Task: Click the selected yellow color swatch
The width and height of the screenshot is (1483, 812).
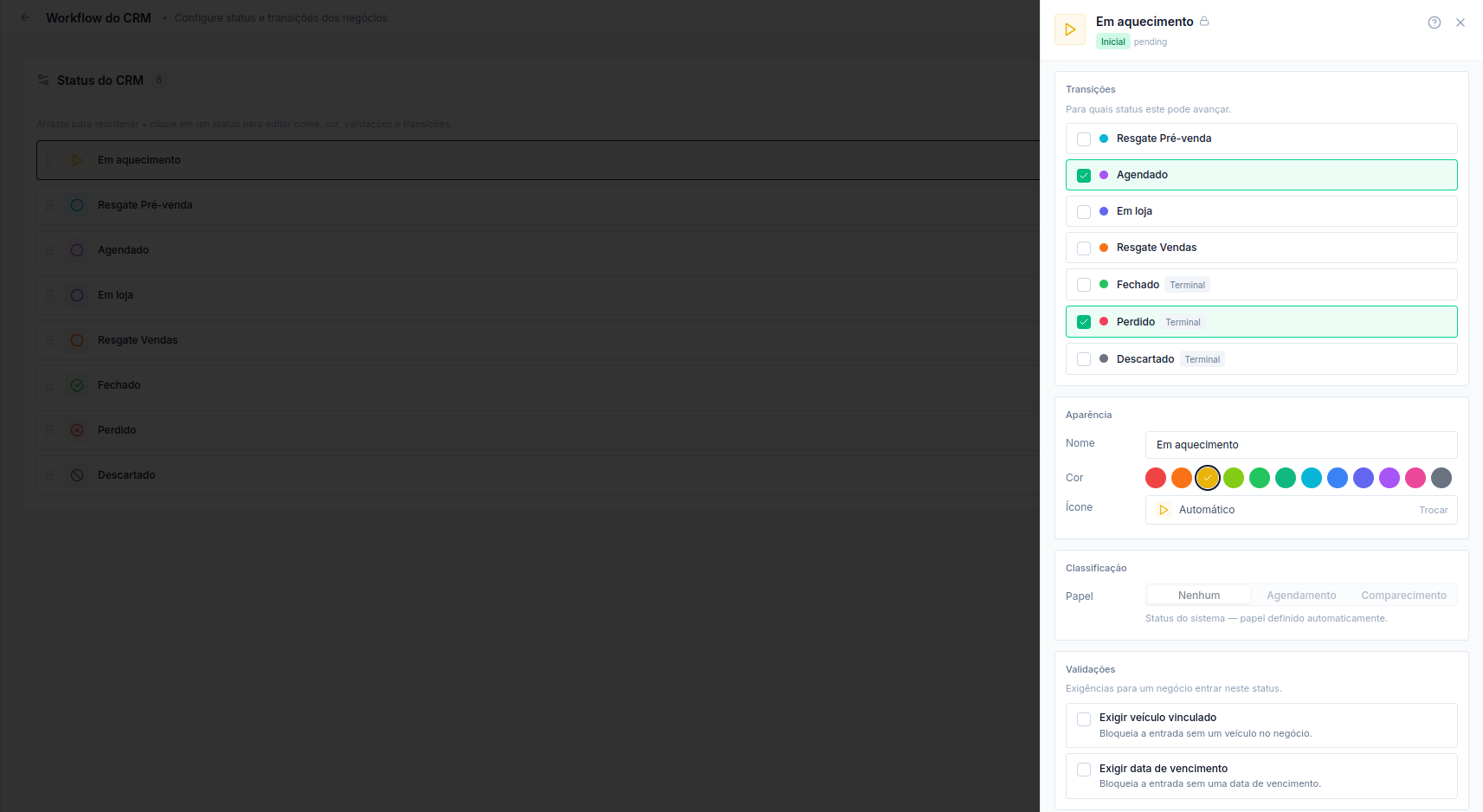Action: (x=1208, y=478)
